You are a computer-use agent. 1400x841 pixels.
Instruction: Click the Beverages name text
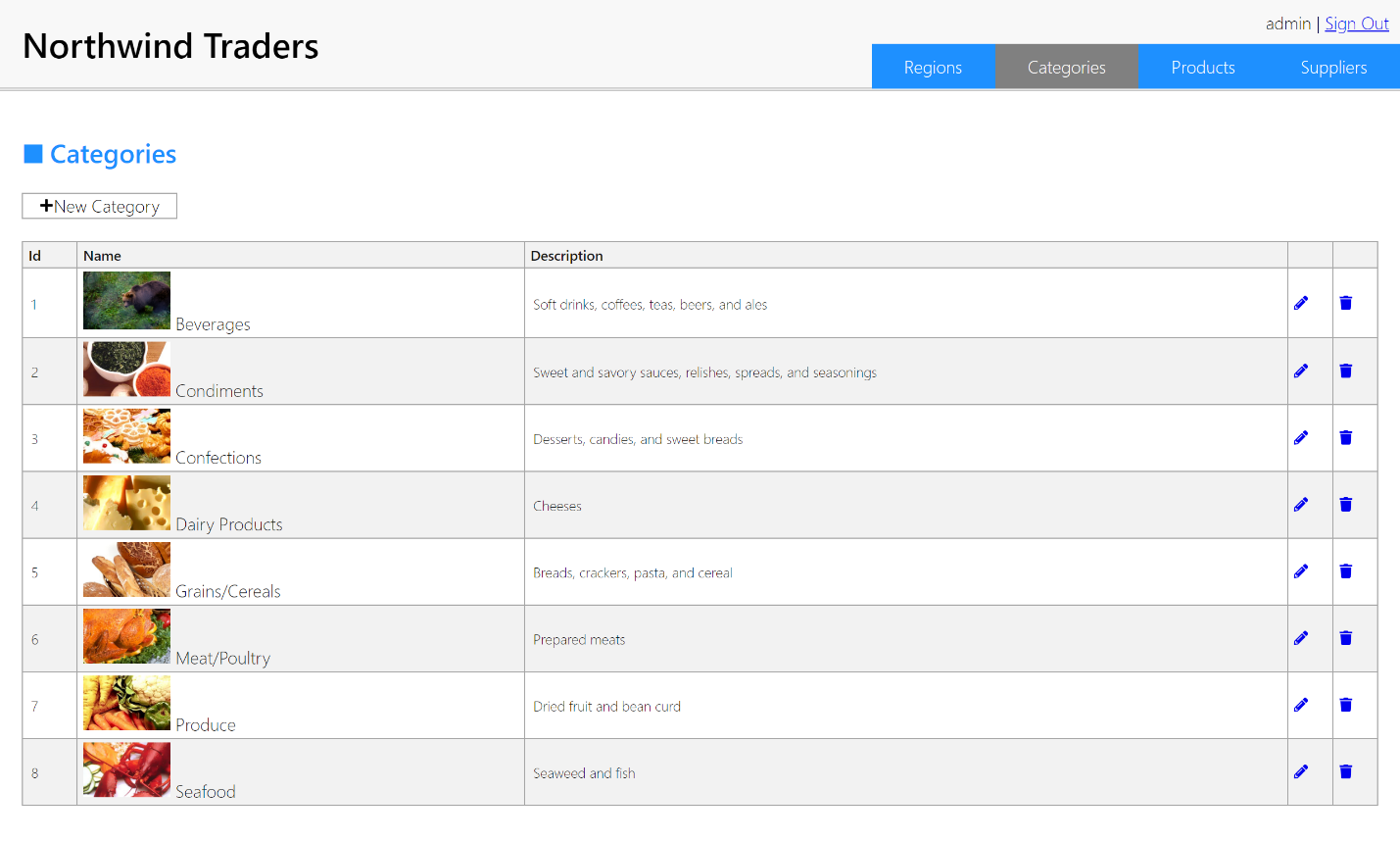tap(213, 324)
